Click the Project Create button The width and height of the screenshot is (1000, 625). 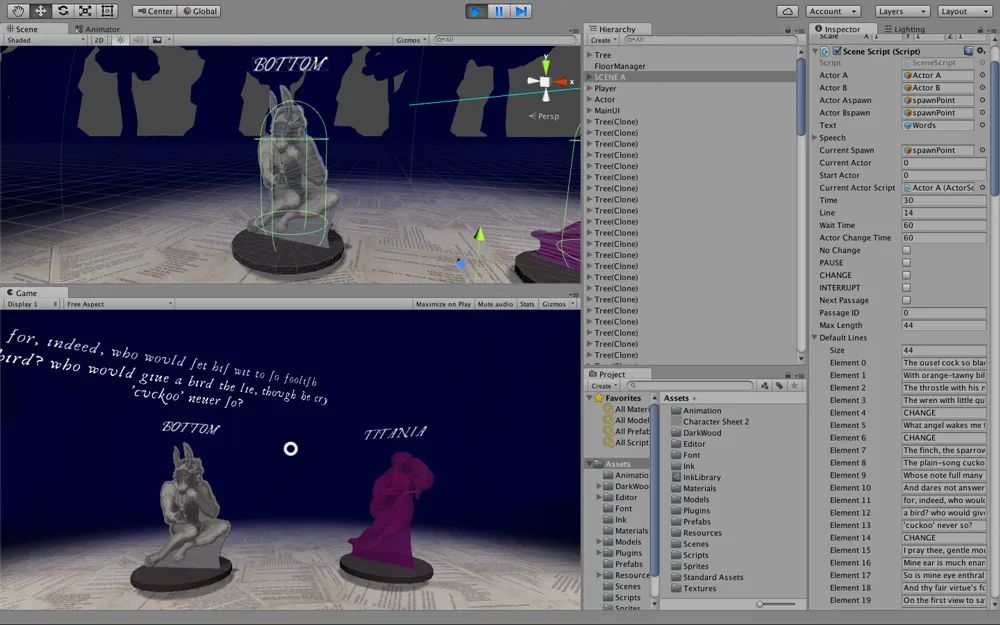click(x=603, y=385)
